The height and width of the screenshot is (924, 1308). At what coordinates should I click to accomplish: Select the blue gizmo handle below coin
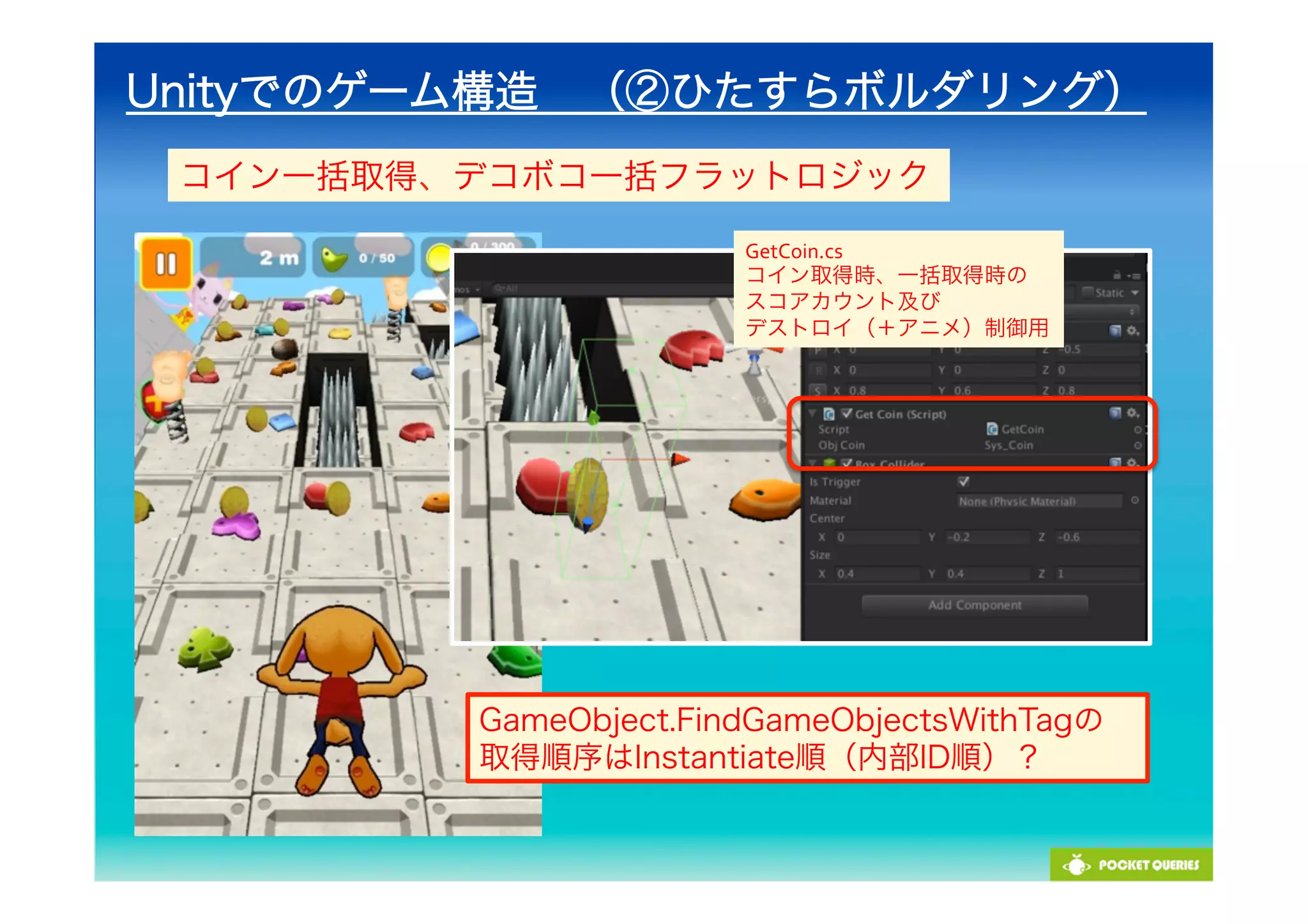pyautogui.click(x=588, y=524)
